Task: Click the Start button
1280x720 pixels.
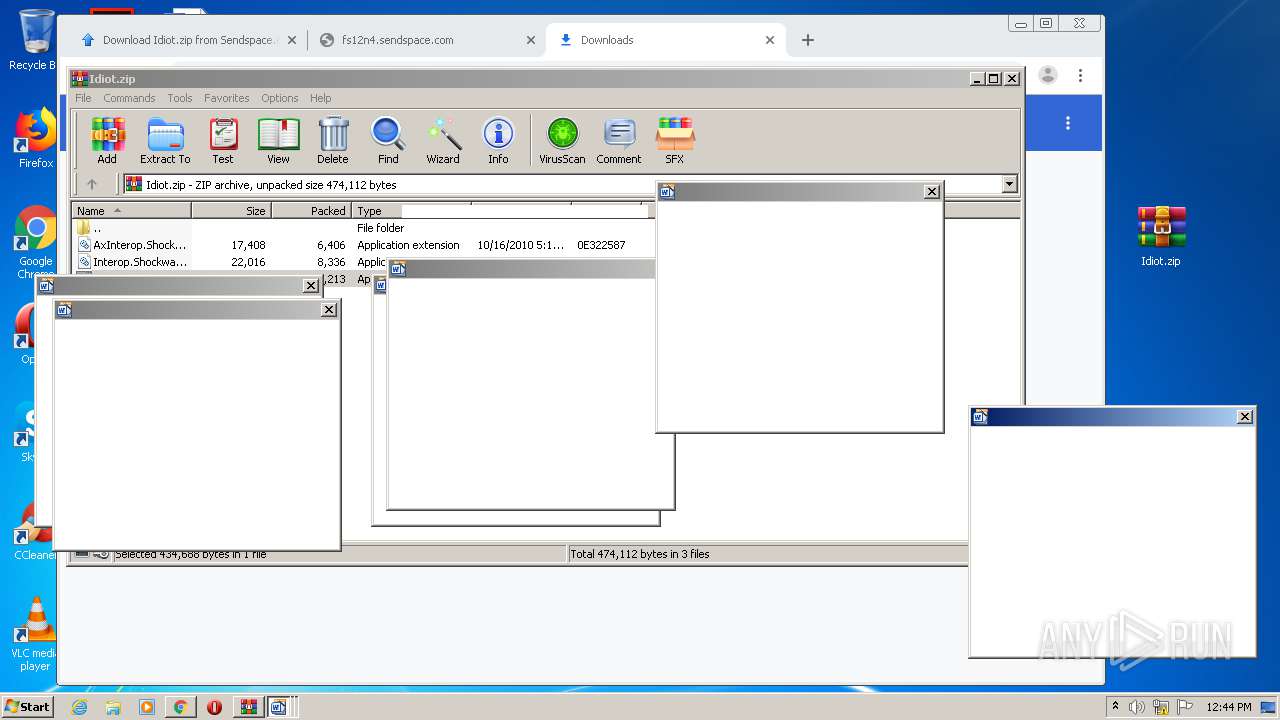Action: click(27, 707)
